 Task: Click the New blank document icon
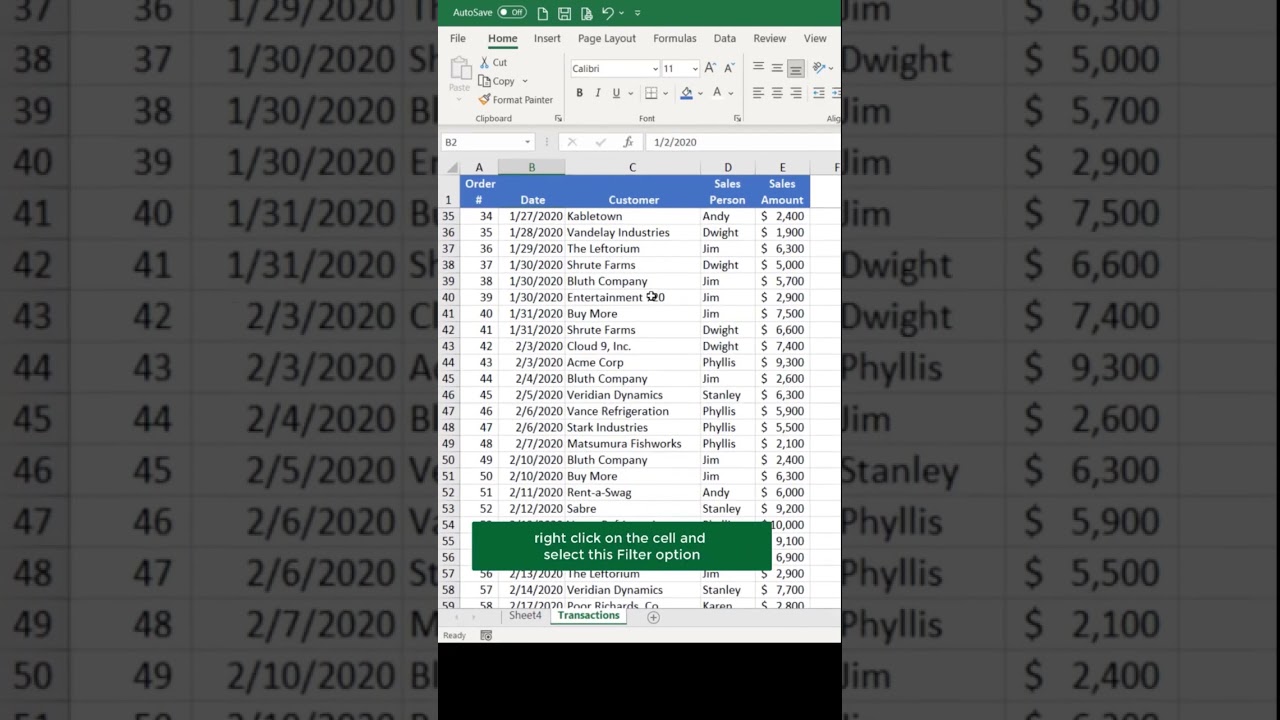[x=543, y=13]
